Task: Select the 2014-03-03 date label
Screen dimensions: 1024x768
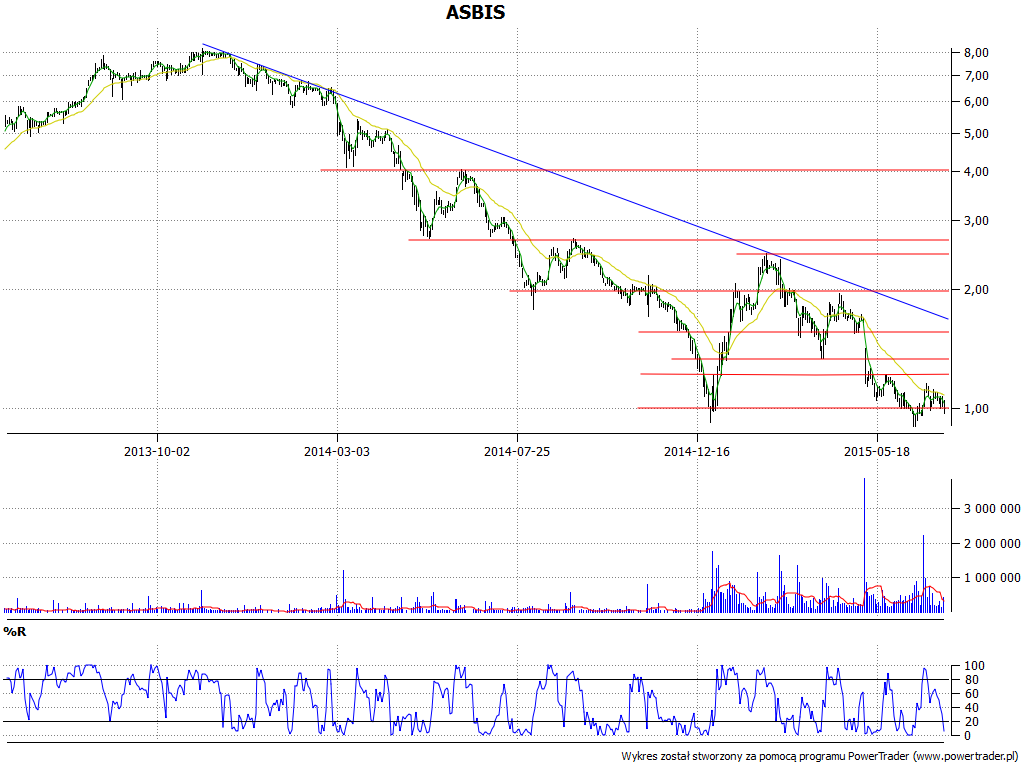Action: pos(337,451)
